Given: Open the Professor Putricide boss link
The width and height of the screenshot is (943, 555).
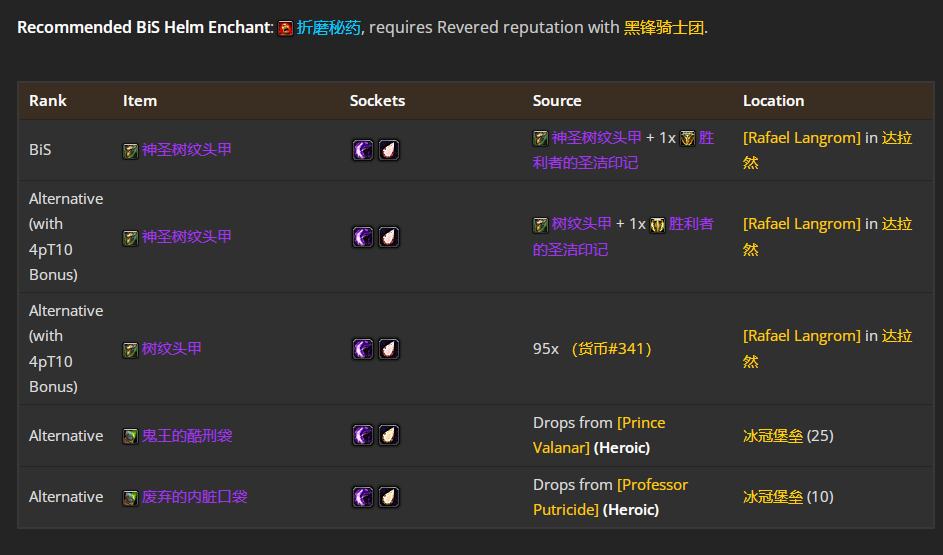Looking at the screenshot, I should 652,485.
